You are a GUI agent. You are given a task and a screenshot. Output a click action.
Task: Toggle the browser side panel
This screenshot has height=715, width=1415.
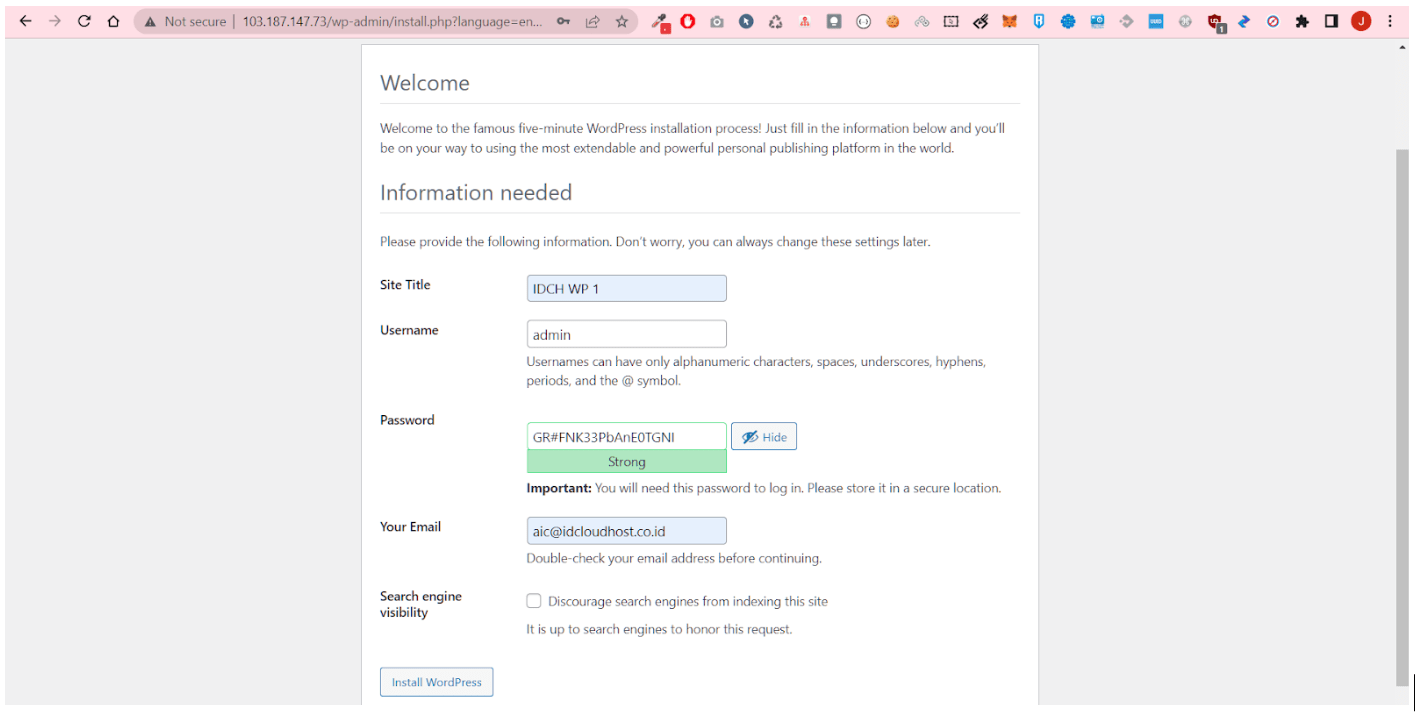click(1331, 21)
